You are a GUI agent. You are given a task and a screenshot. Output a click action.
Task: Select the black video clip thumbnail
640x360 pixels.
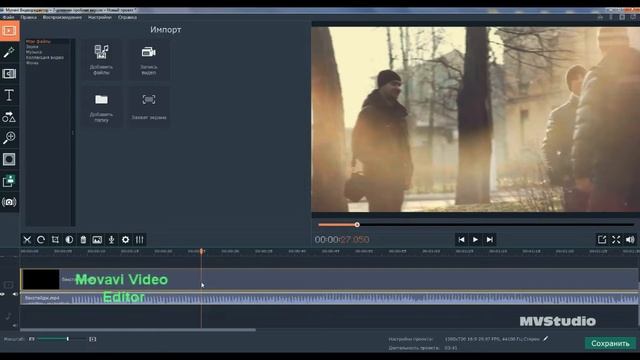(41, 280)
